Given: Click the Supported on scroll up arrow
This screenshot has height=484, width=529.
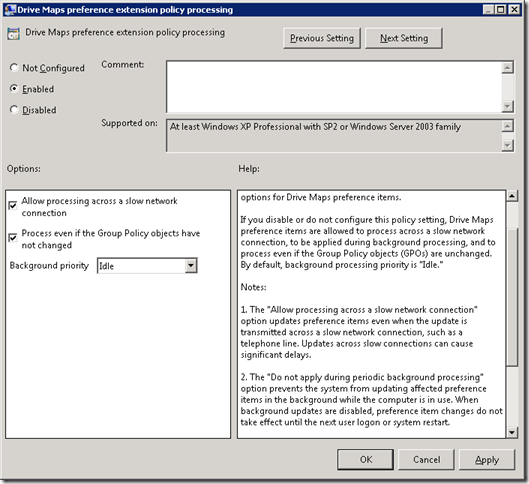Looking at the screenshot, I should pyautogui.click(x=507, y=126).
